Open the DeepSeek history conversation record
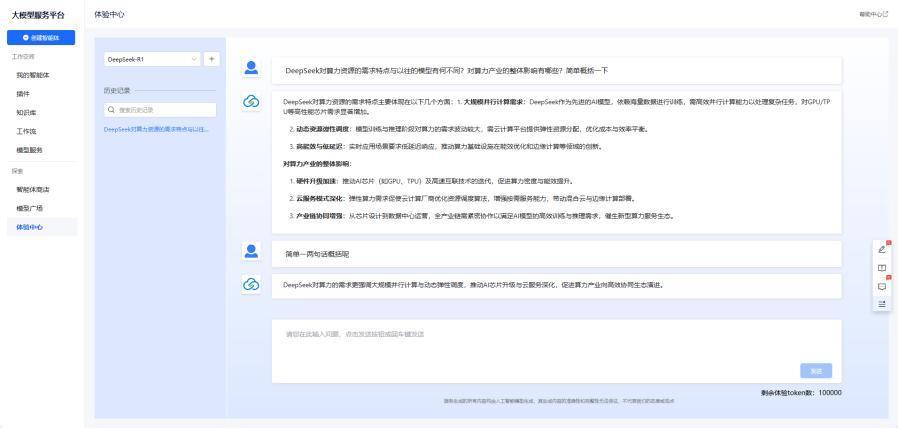Image resolution: width=898 pixels, height=428 pixels. click(x=158, y=129)
